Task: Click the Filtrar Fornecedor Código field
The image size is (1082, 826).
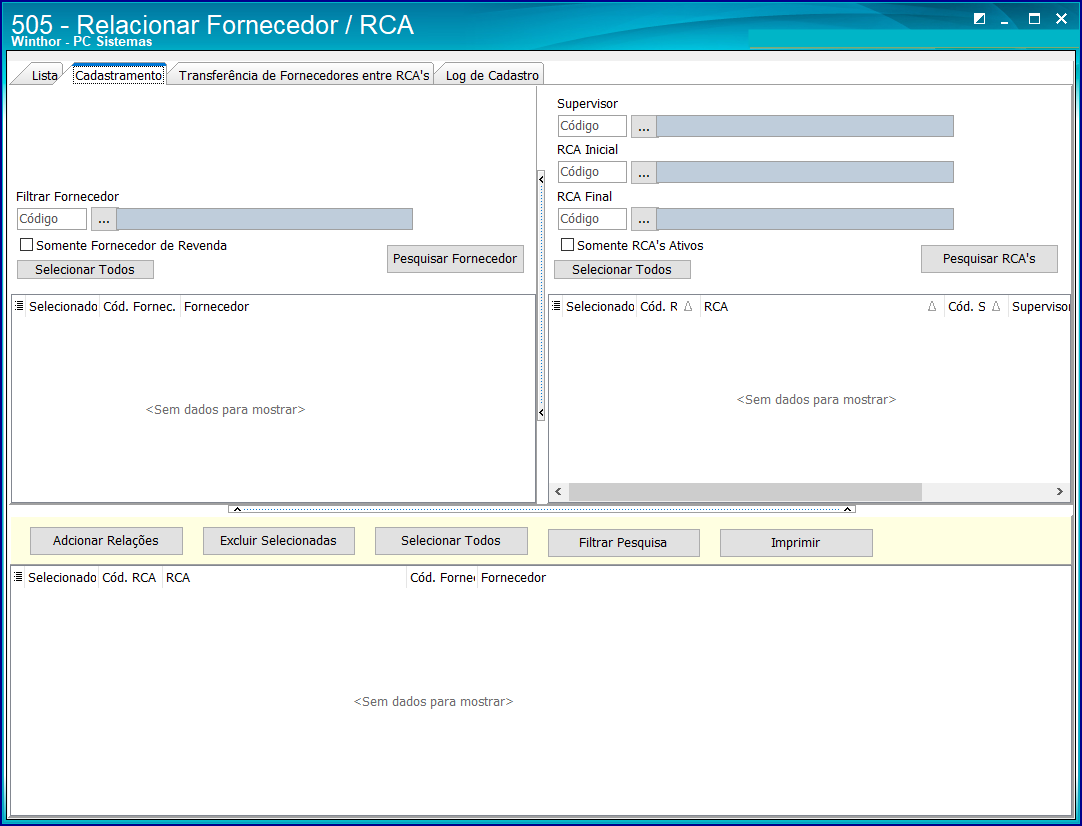Action: 52,219
